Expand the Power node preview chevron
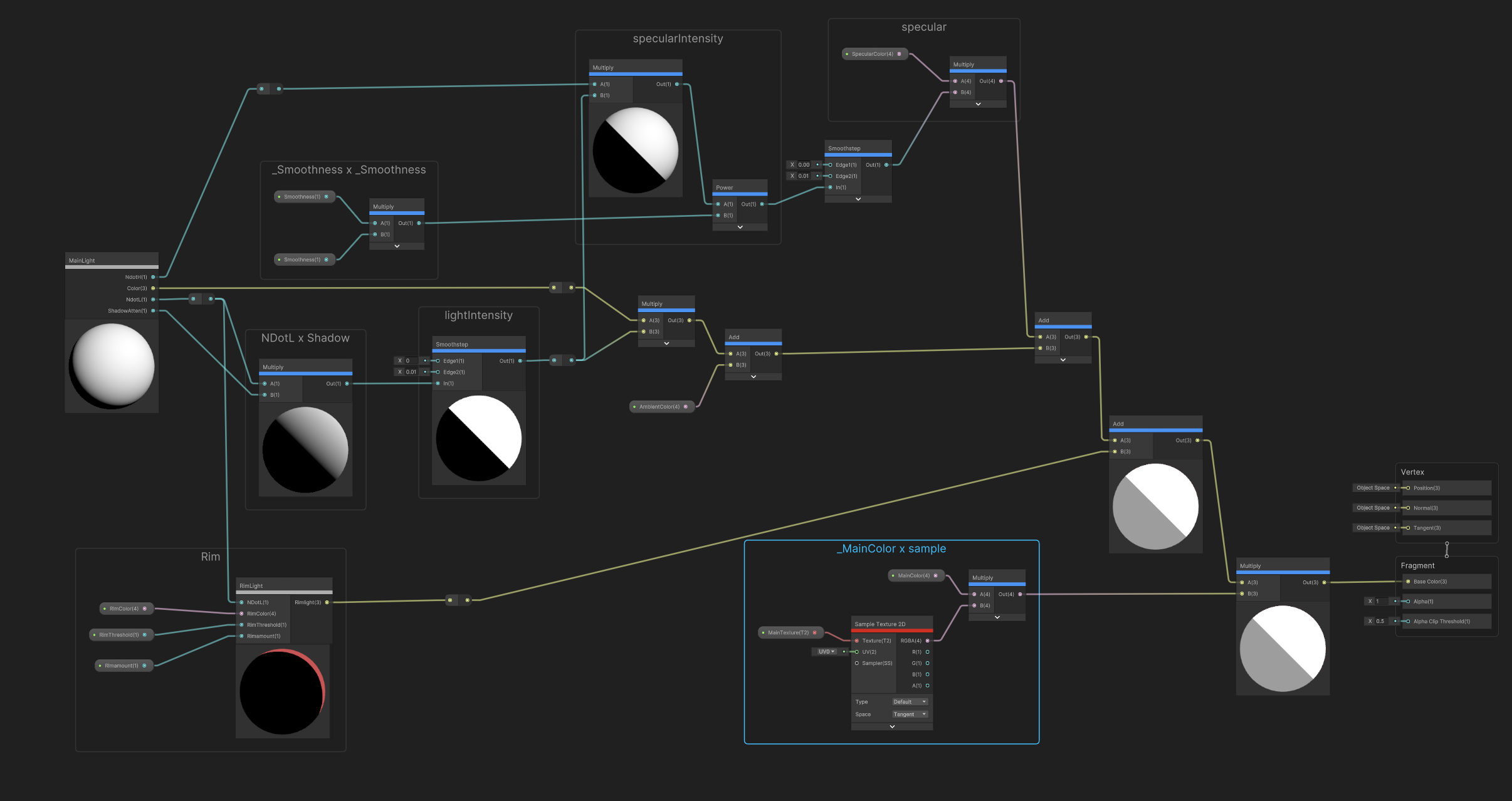Viewport: 1512px width, 801px height. pyautogui.click(x=740, y=227)
